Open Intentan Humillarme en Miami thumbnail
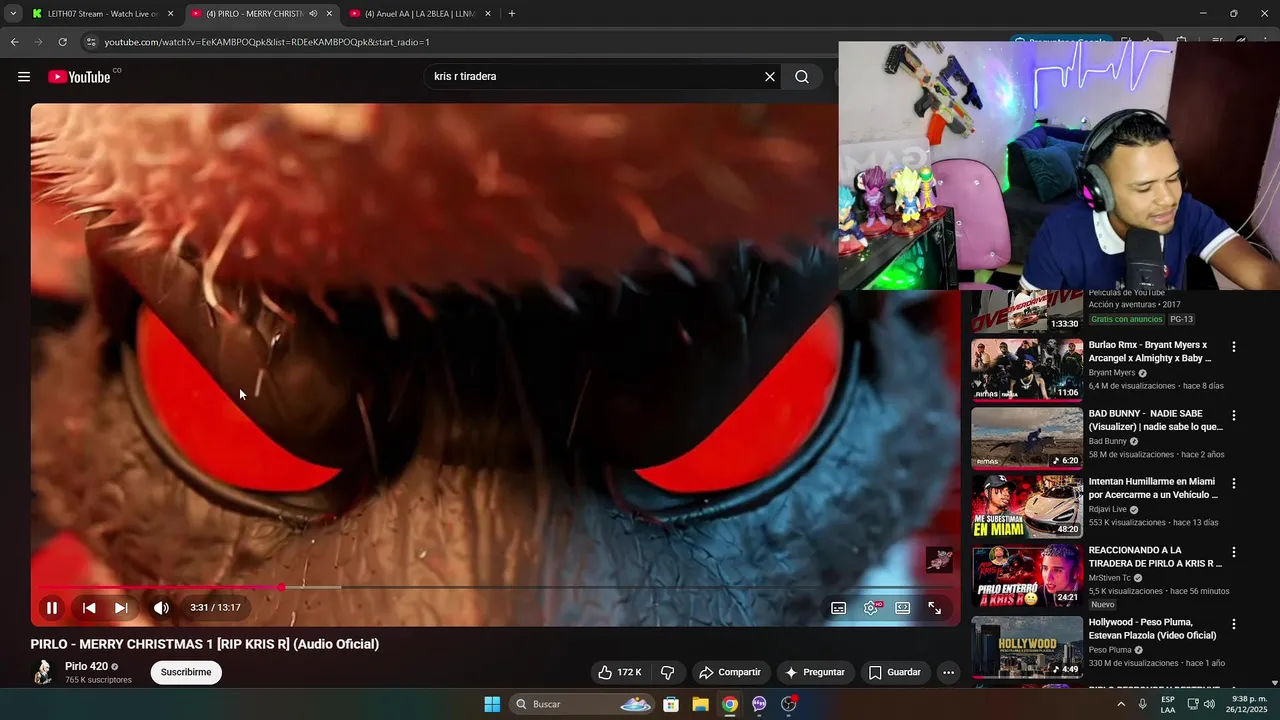1280x720 pixels. coord(1027,506)
